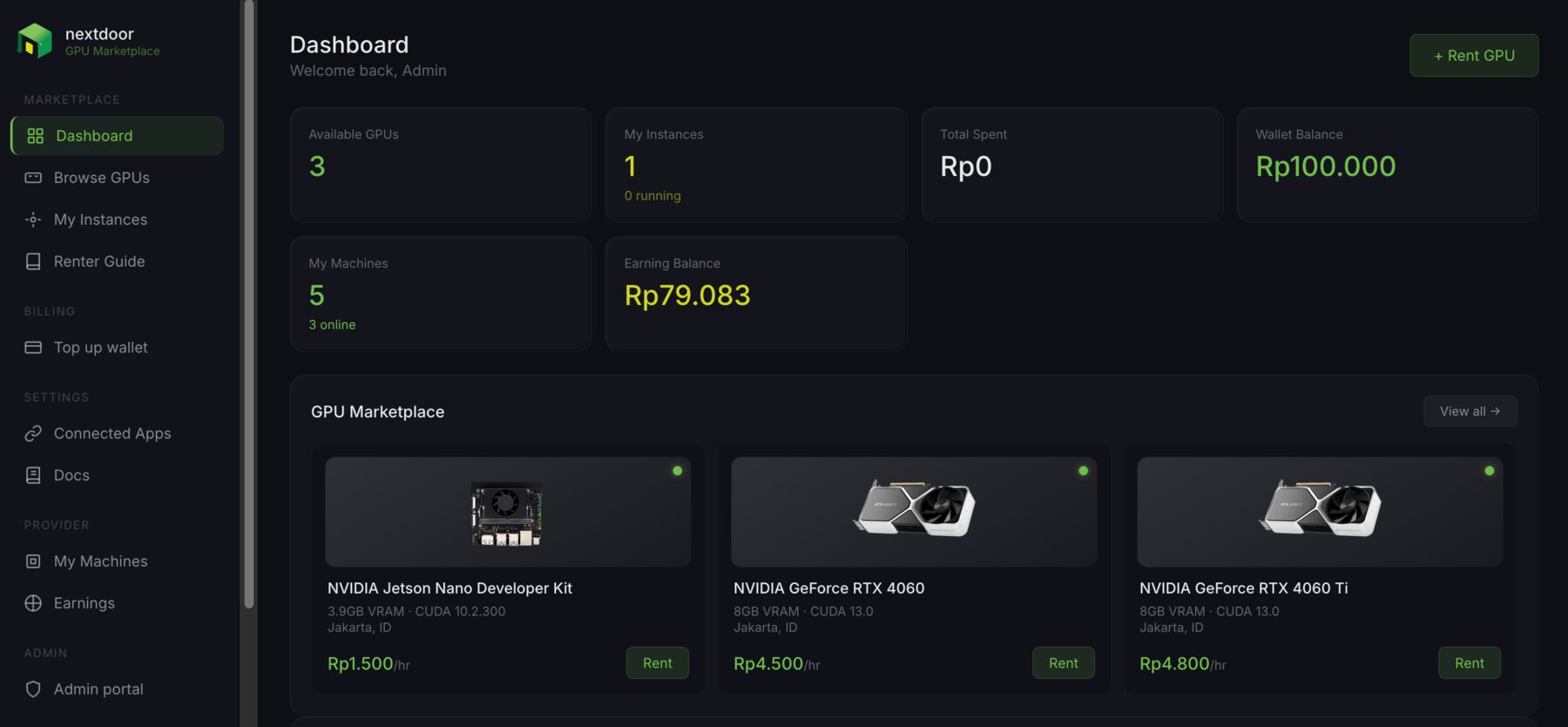This screenshot has height=727, width=1568.
Task: Click the Earnings globe icon
Action: 33,603
